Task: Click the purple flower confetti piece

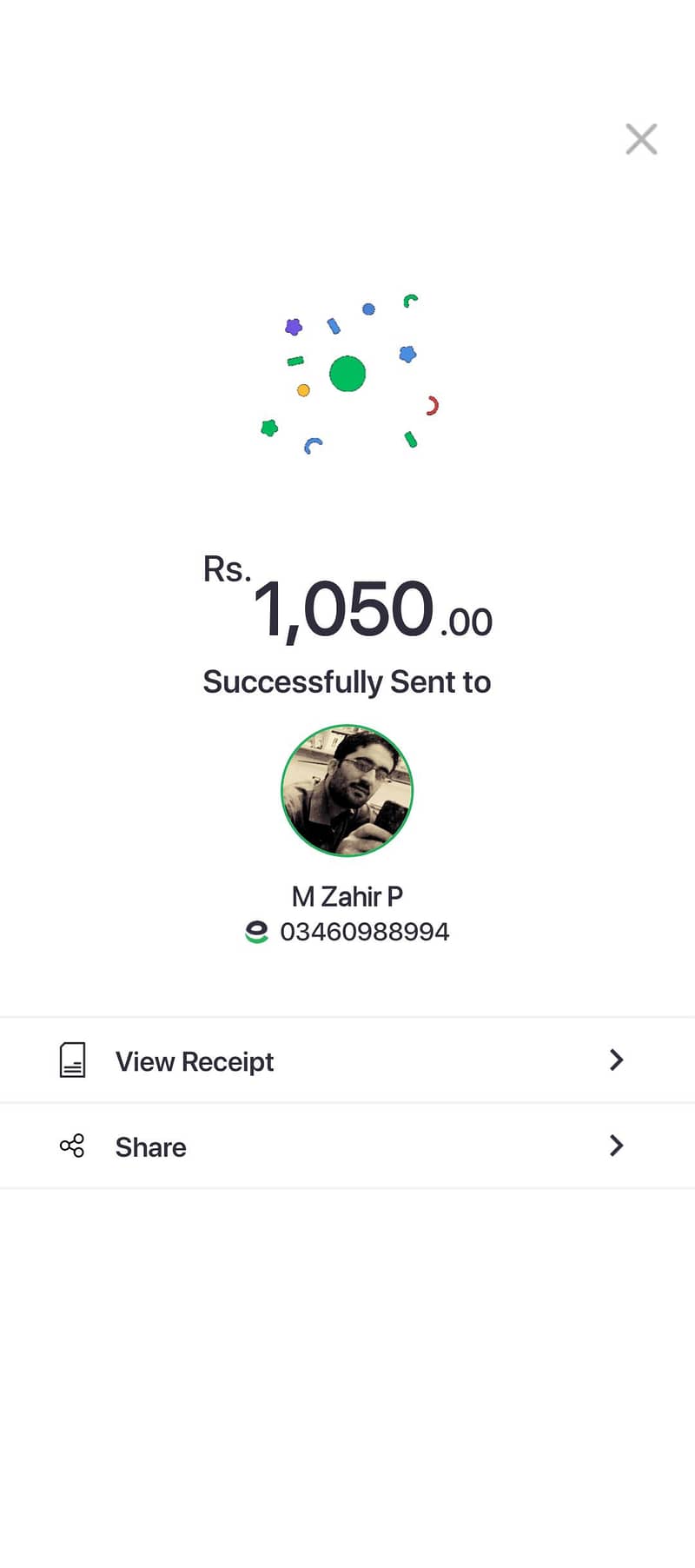Action: click(294, 327)
